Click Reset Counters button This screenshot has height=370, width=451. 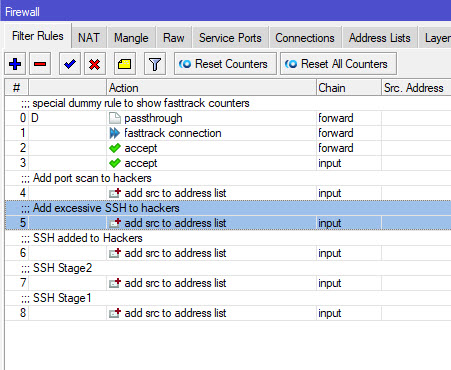(225, 64)
